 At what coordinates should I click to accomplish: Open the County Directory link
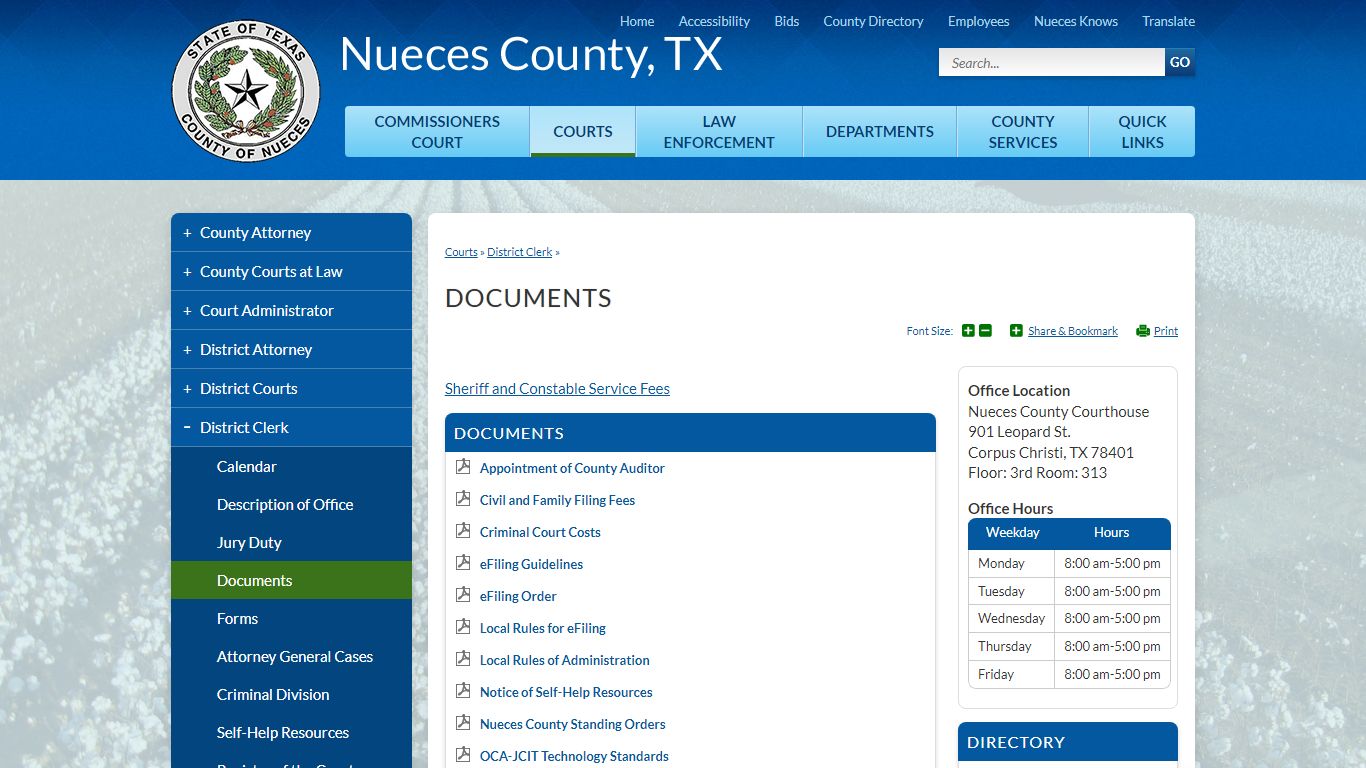point(873,21)
